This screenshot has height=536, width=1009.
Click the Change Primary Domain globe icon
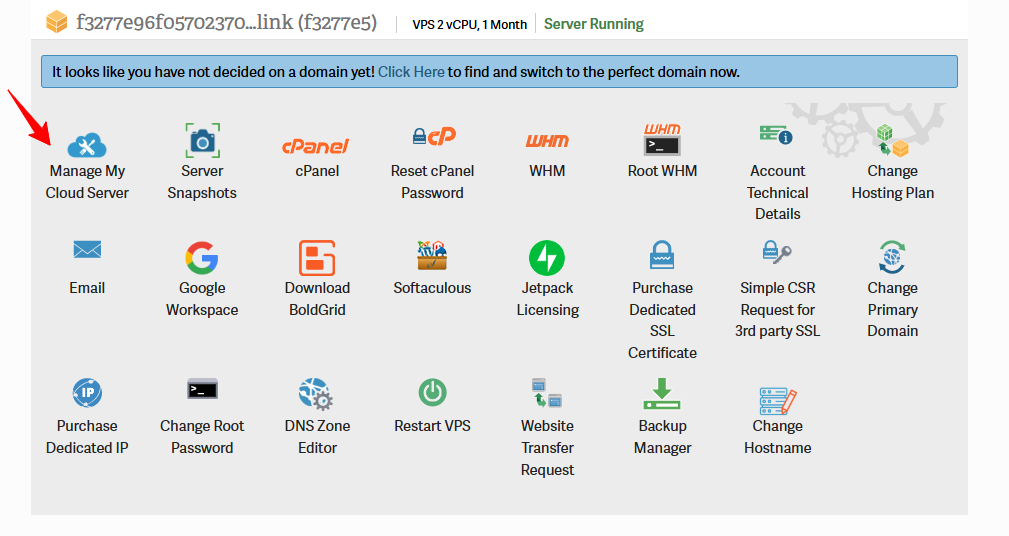(892, 257)
